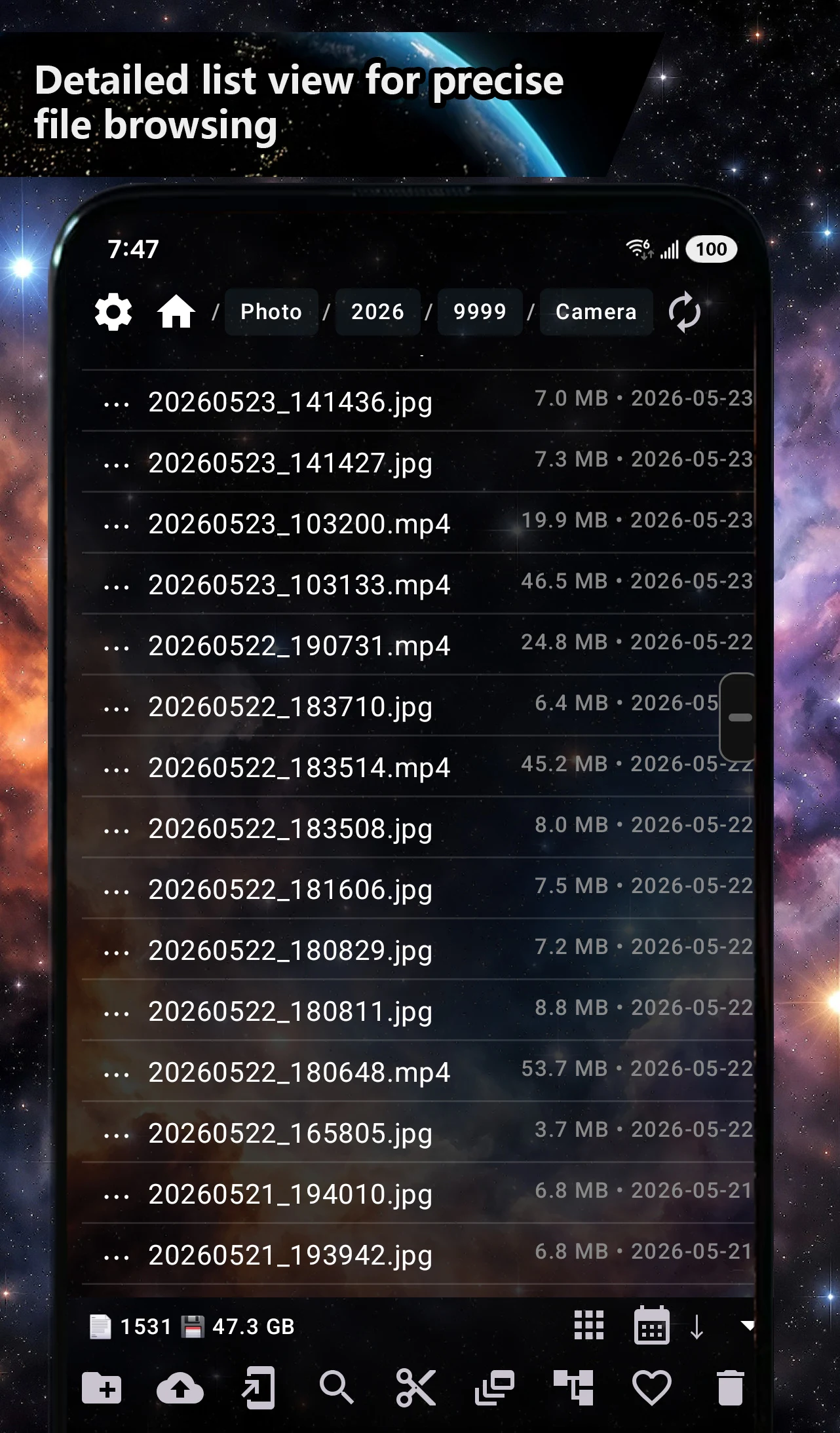Open three-dot menu for 20260521_194010.jpg
Screen dimensions: 840x1433
(x=117, y=1196)
